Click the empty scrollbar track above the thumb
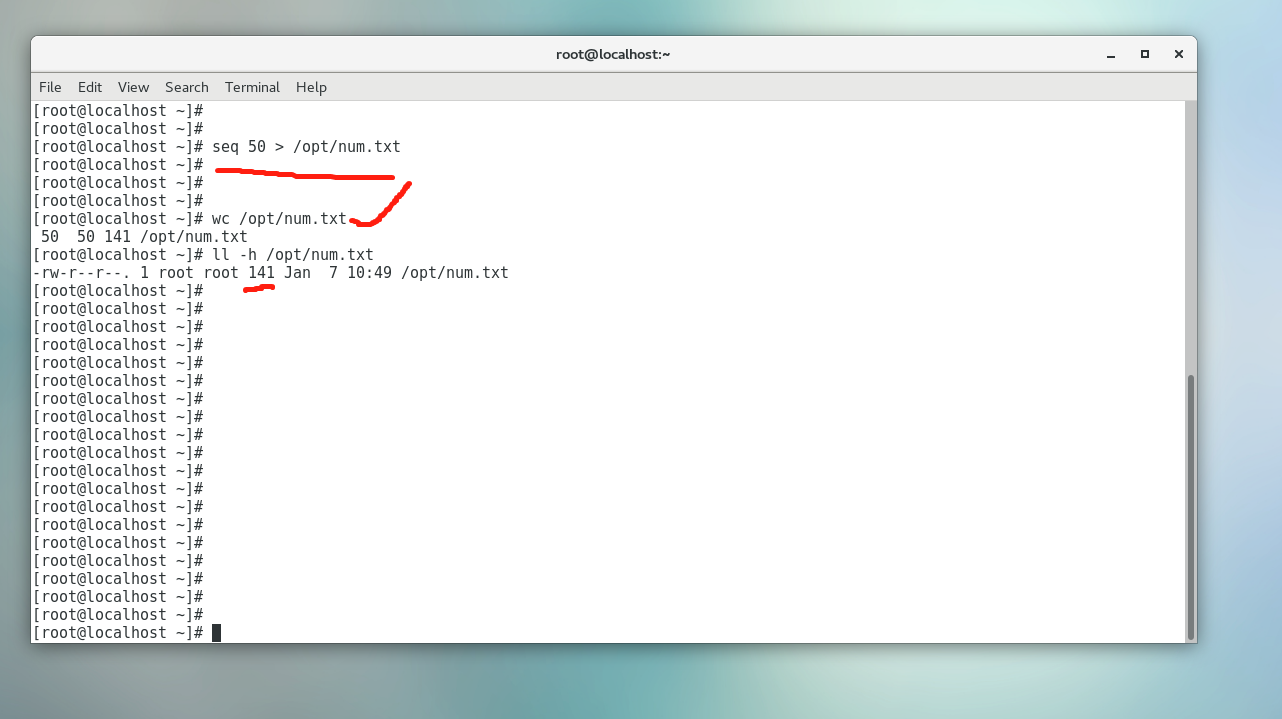 pyautogui.click(x=1190, y=240)
